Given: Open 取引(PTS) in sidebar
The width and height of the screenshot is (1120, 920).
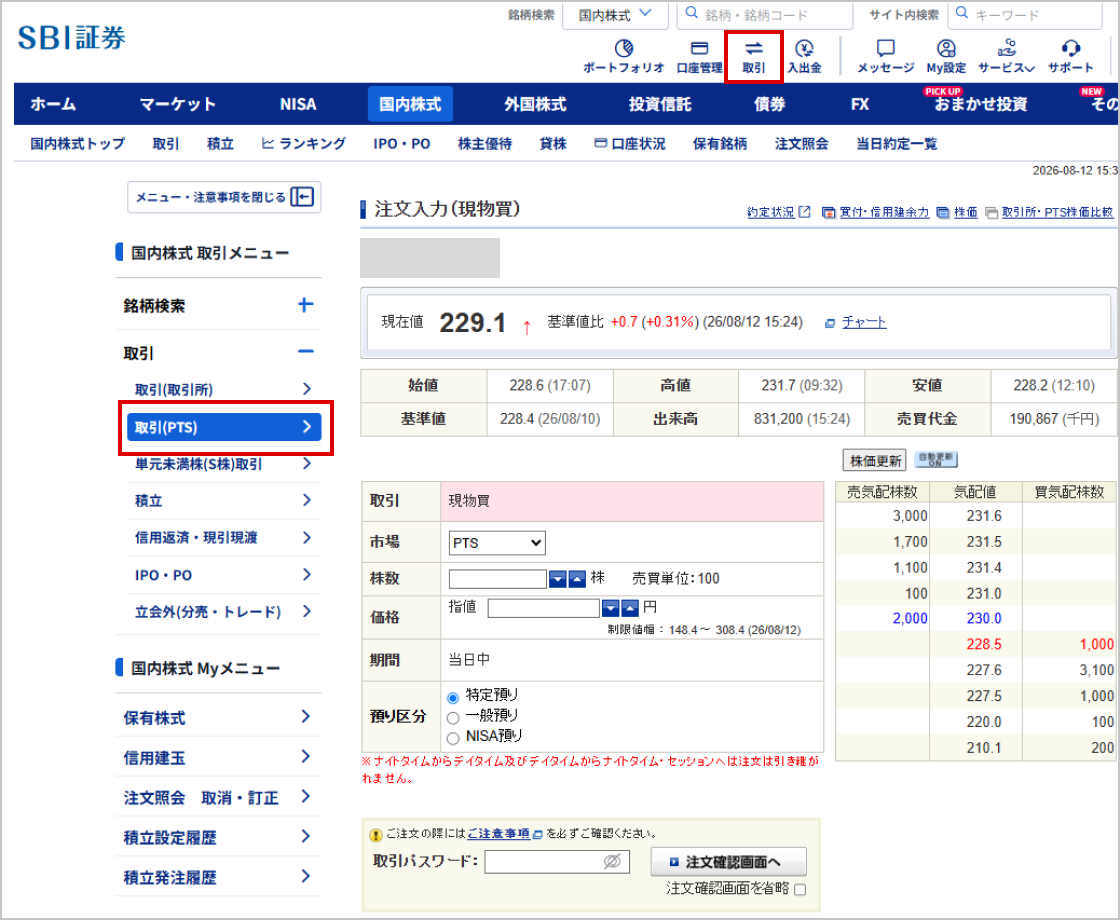Looking at the screenshot, I should tap(224, 427).
